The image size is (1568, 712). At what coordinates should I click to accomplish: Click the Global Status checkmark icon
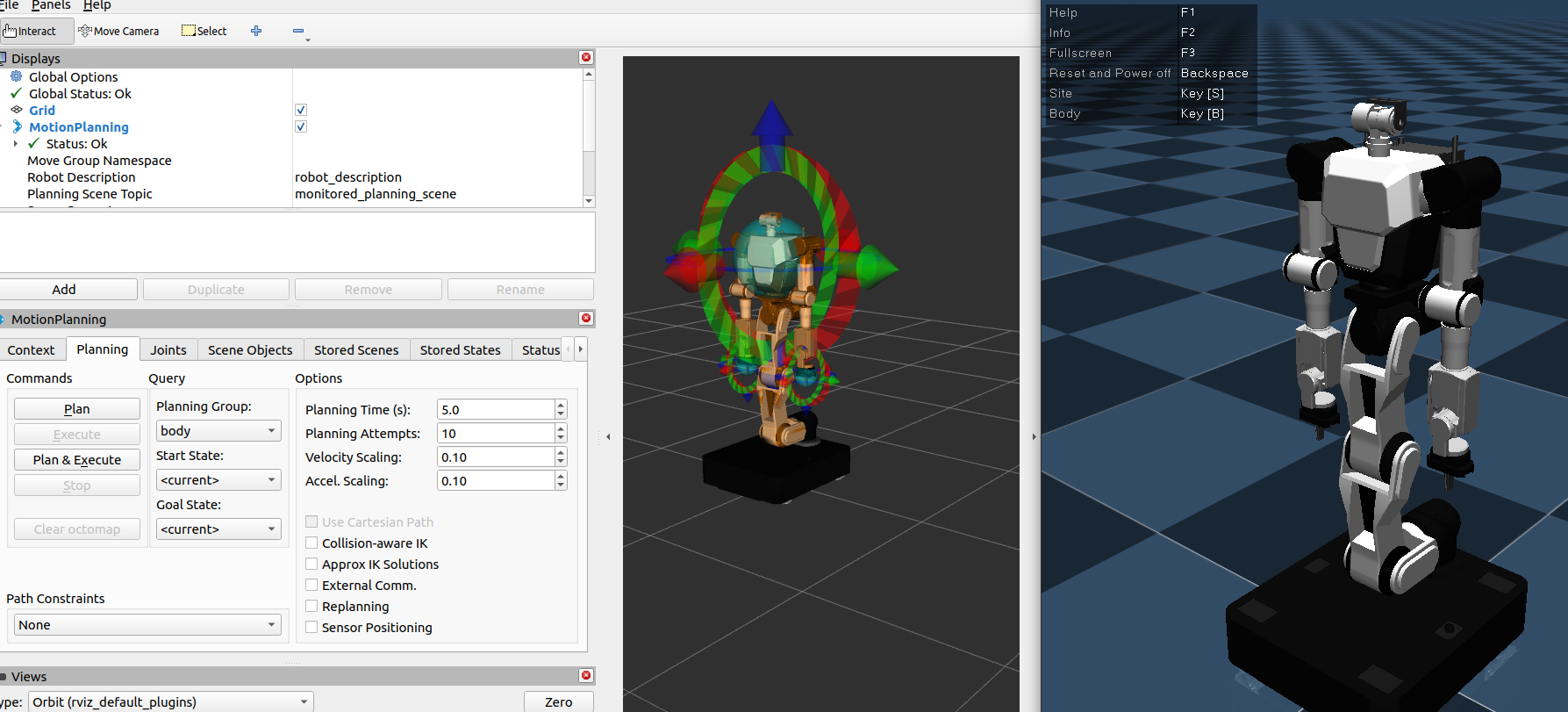17,93
